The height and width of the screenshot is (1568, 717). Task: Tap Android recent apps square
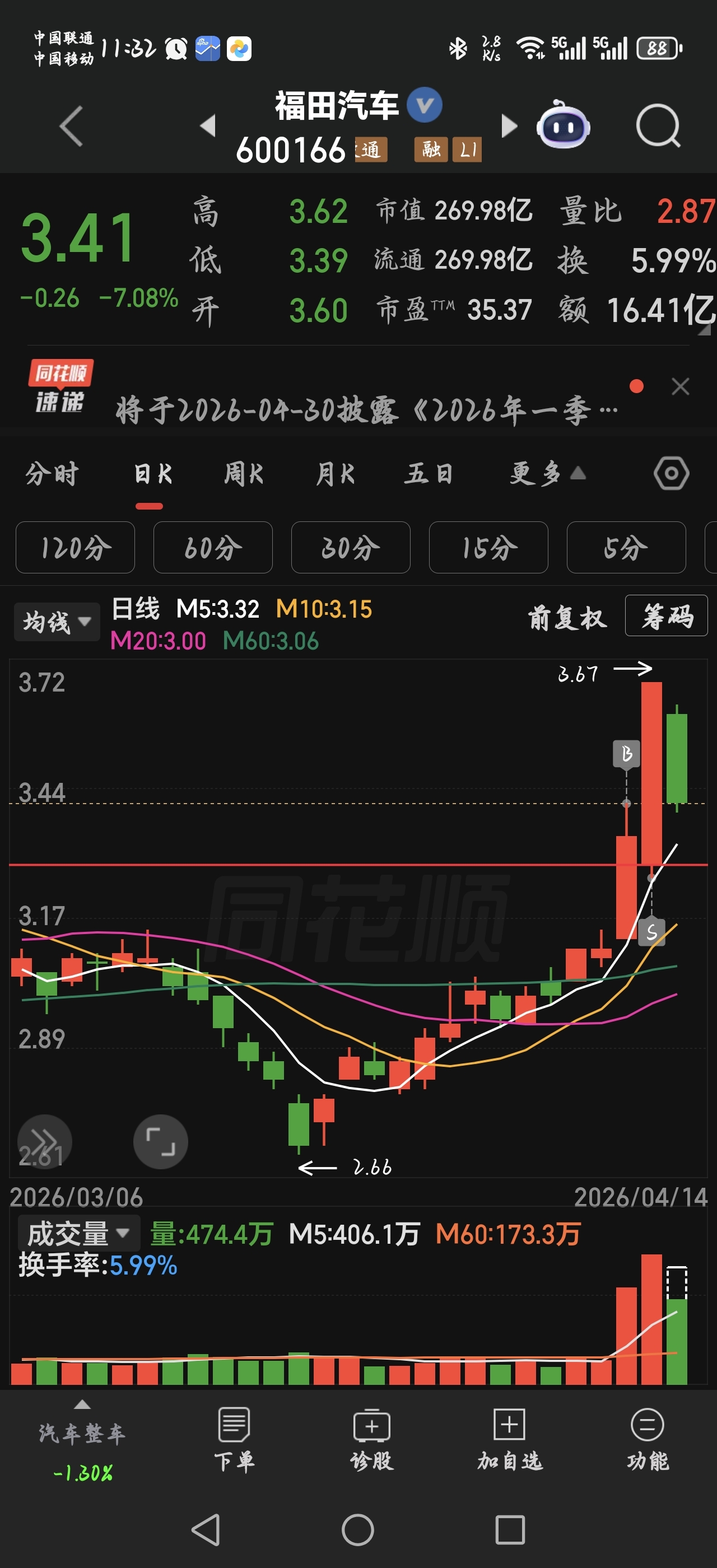[510, 1530]
